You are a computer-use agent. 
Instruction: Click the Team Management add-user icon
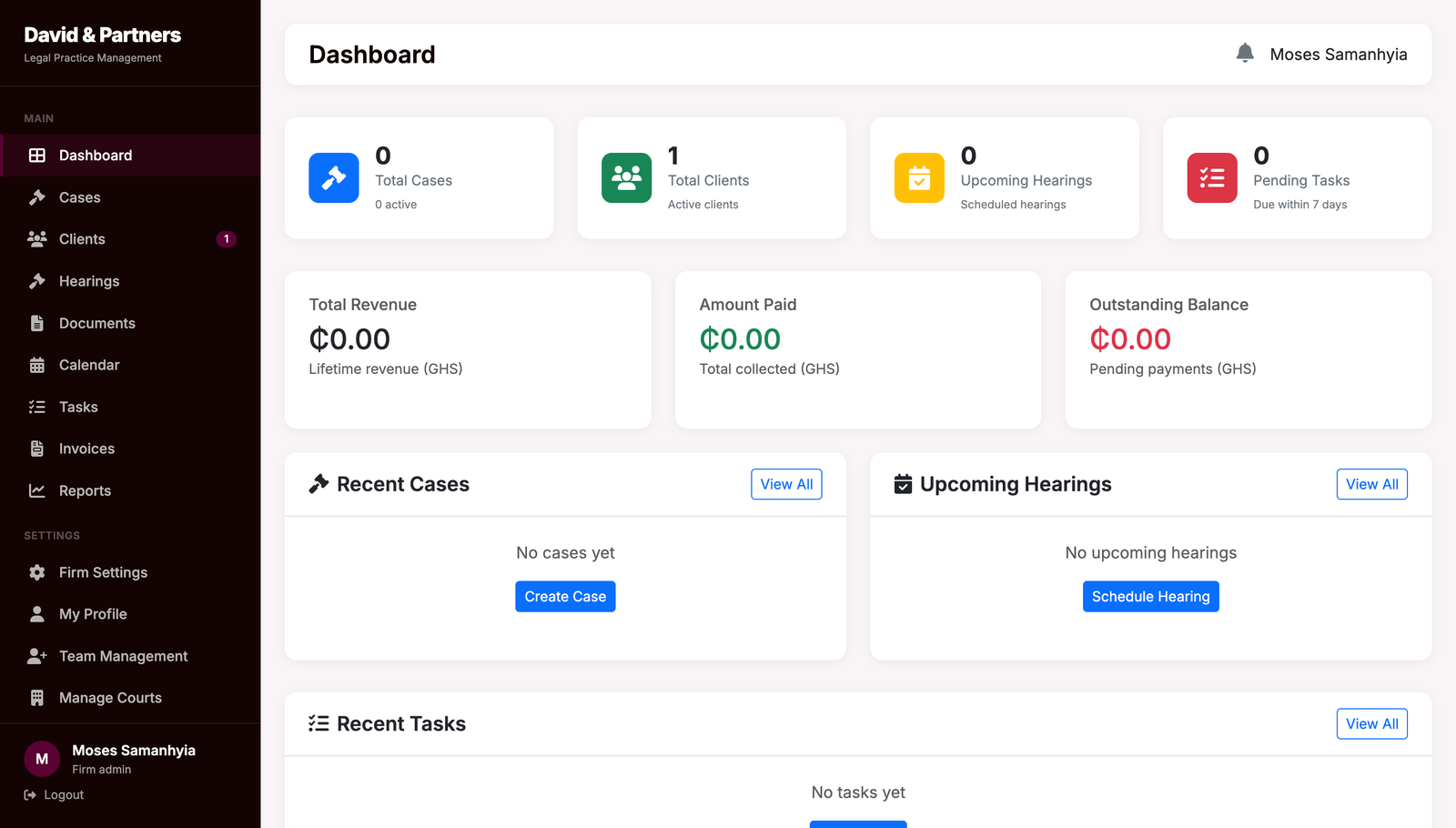pyautogui.click(x=37, y=656)
